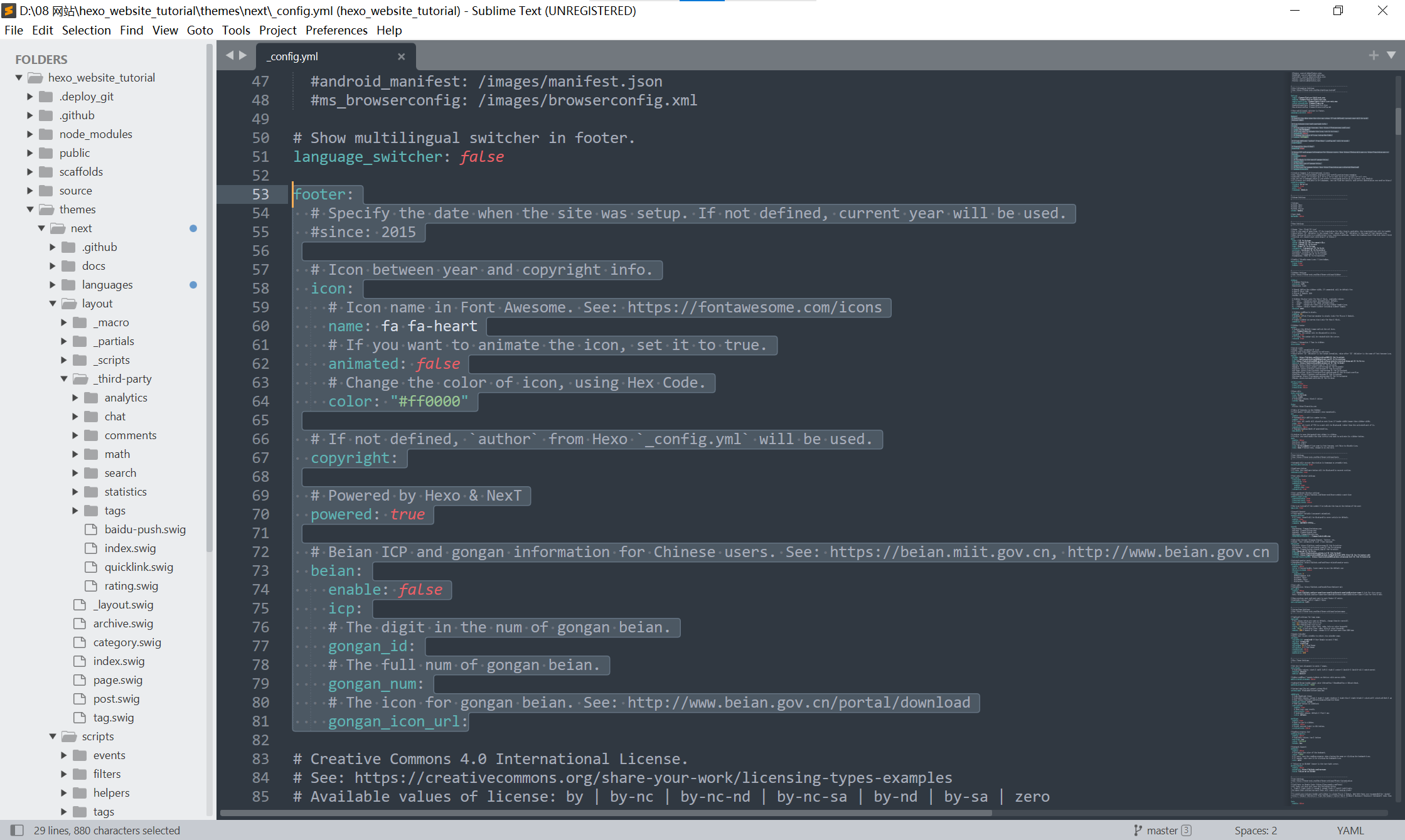
Task: Click the git branch master icon
Action: click(1138, 830)
